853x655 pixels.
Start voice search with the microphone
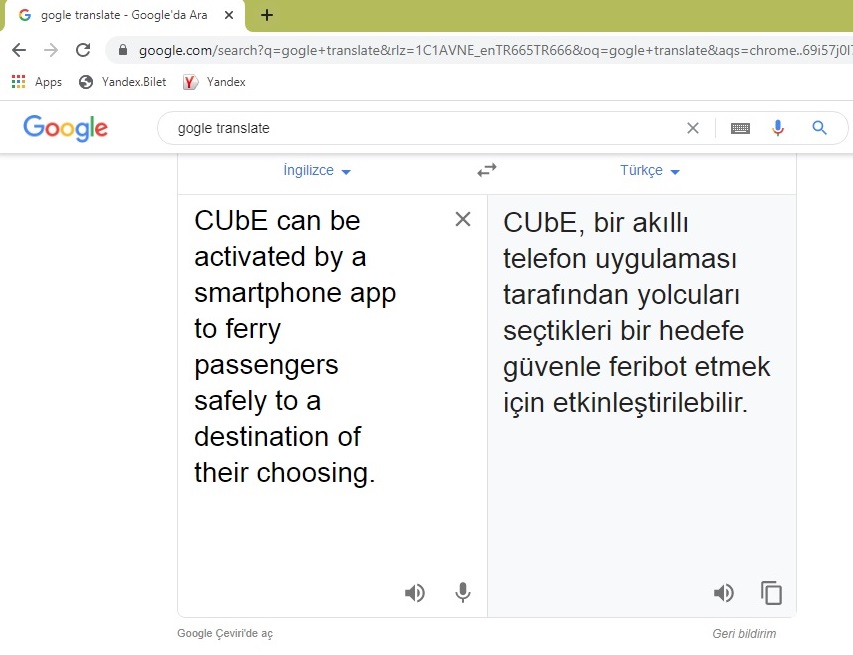coord(778,128)
